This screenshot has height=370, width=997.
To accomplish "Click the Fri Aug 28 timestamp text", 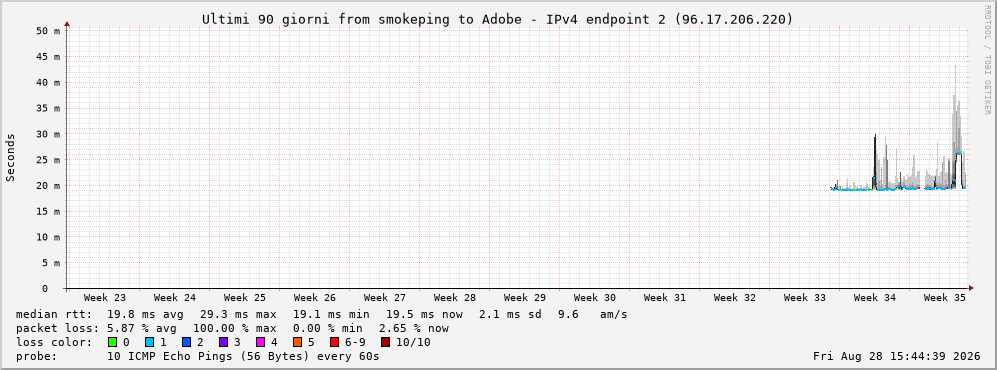I will (897, 356).
